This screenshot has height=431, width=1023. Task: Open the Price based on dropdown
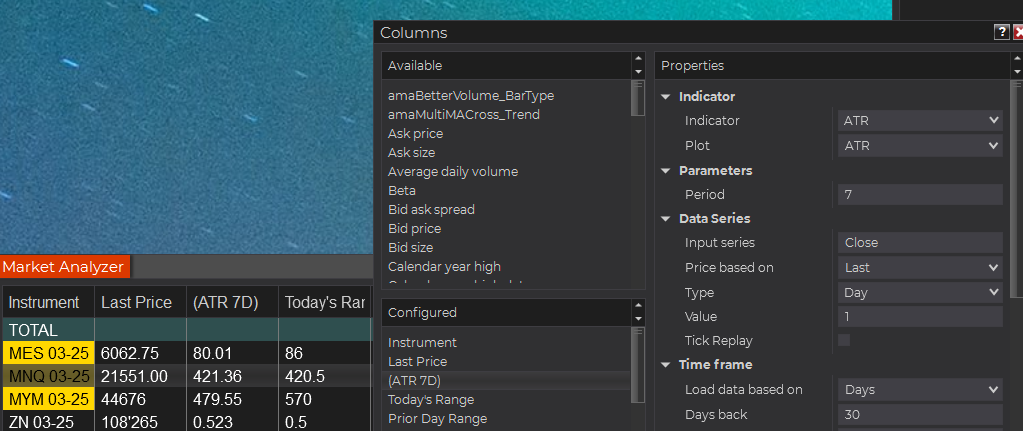(x=920, y=268)
